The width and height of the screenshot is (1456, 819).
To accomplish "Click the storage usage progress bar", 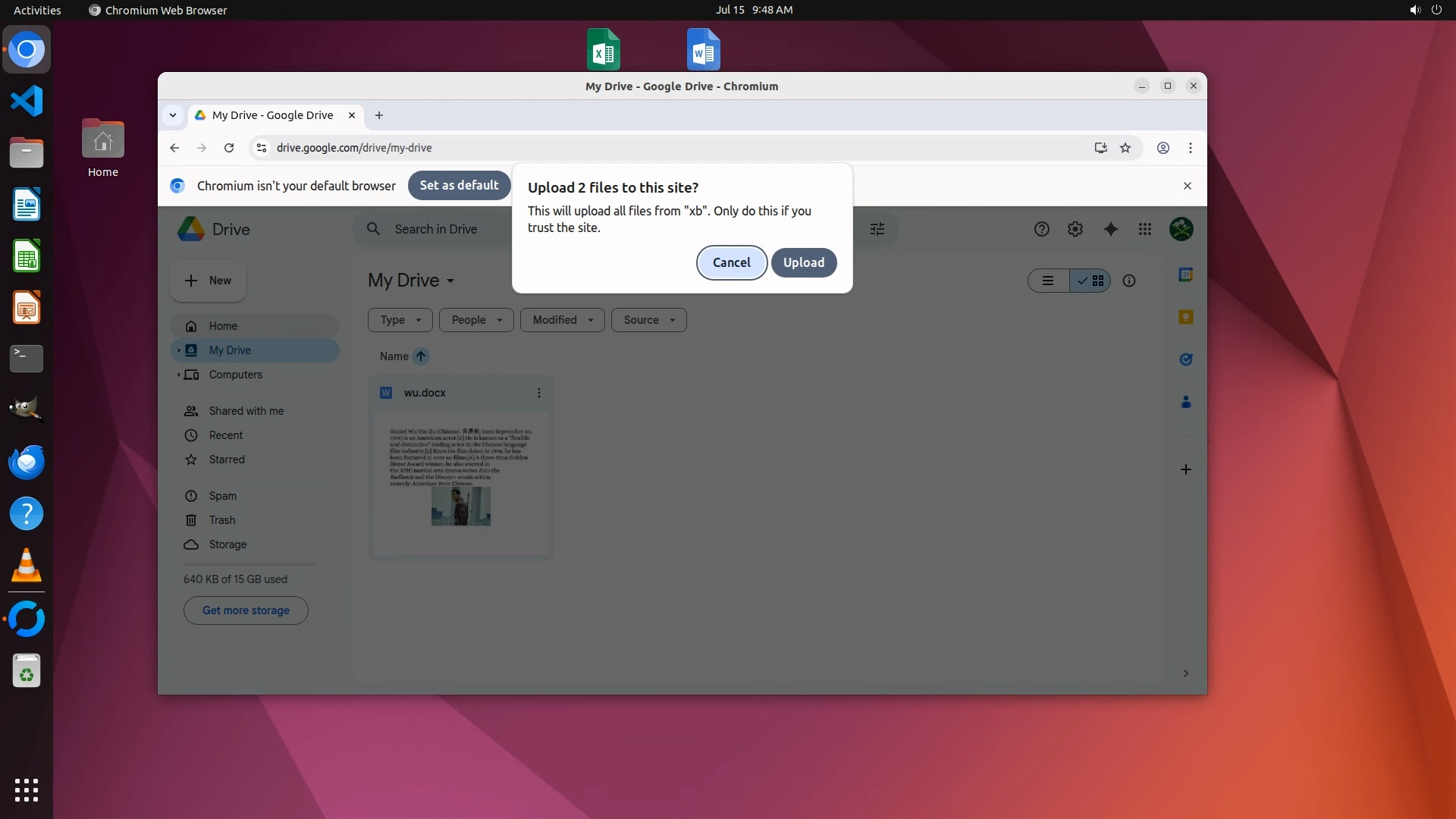I will coord(249,564).
